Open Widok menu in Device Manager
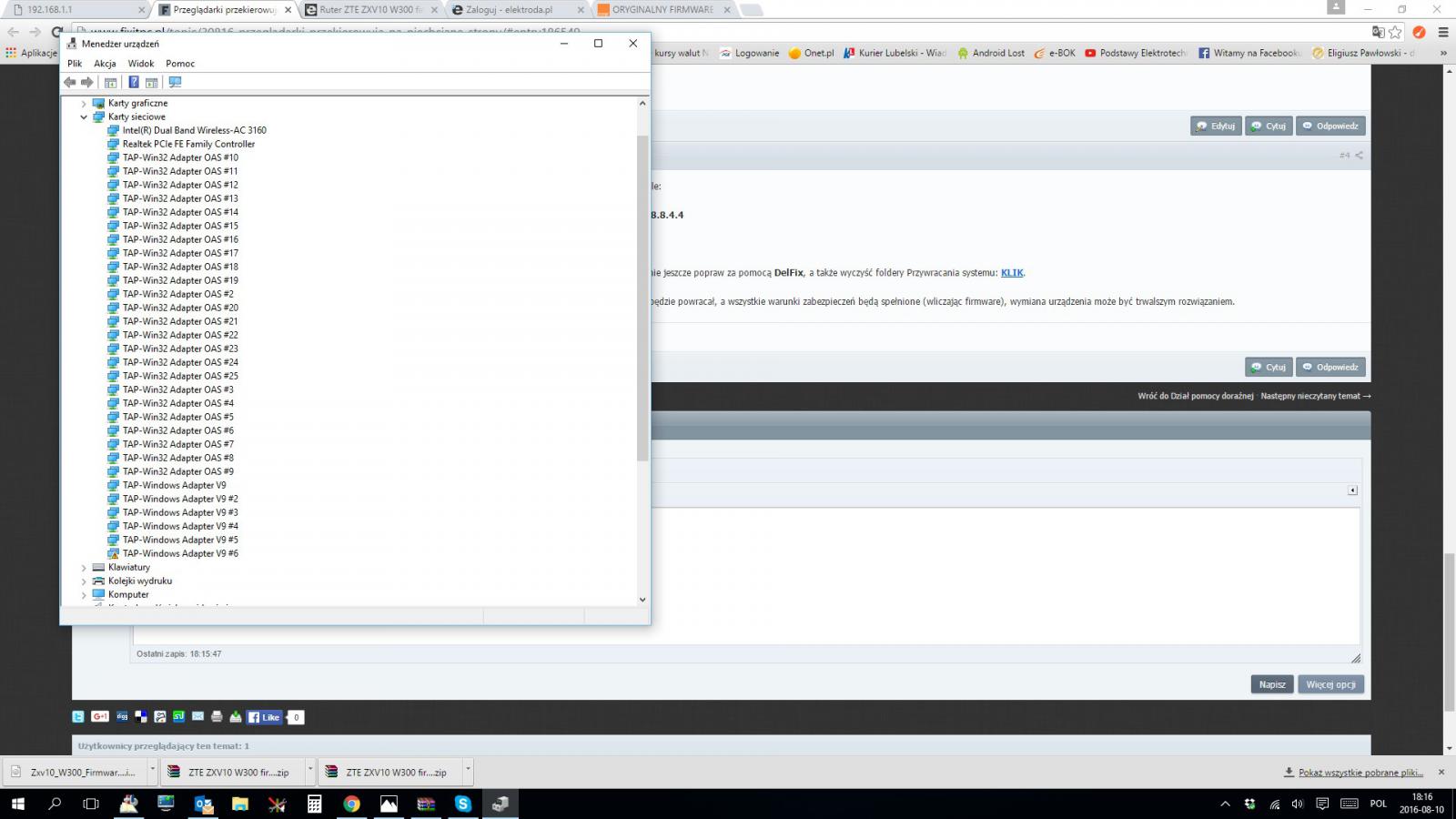This screenshot has width=1456, height=819. point(141,64)
